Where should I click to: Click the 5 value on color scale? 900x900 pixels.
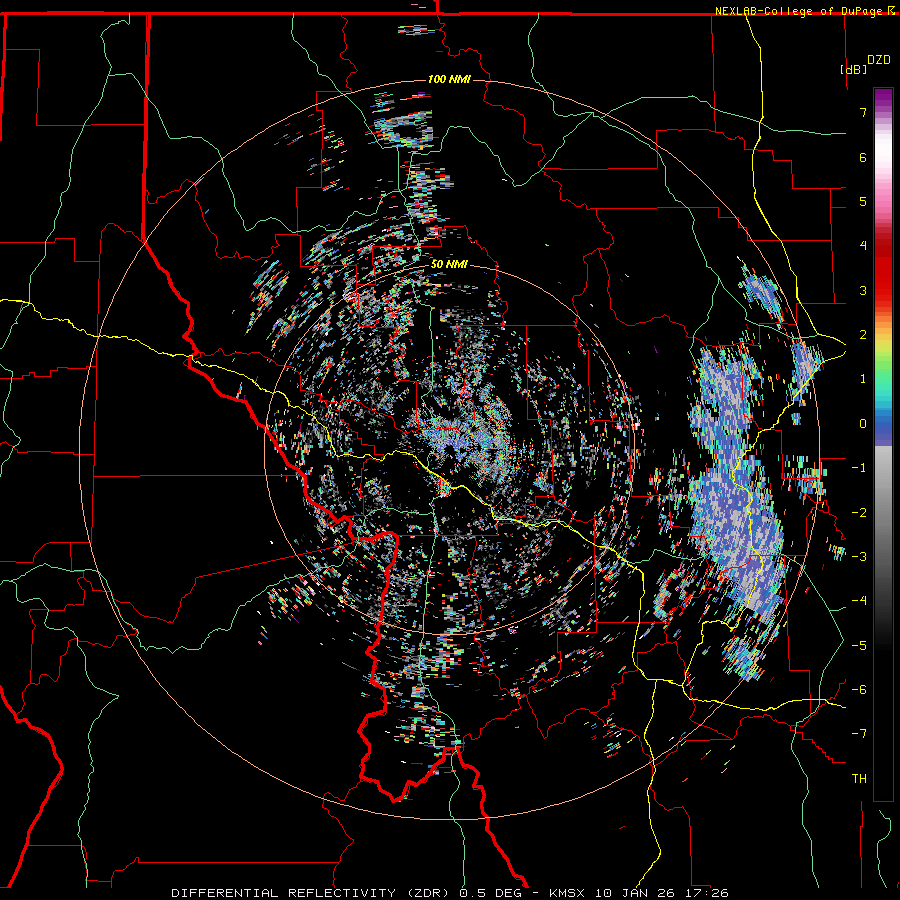point(863,201)
